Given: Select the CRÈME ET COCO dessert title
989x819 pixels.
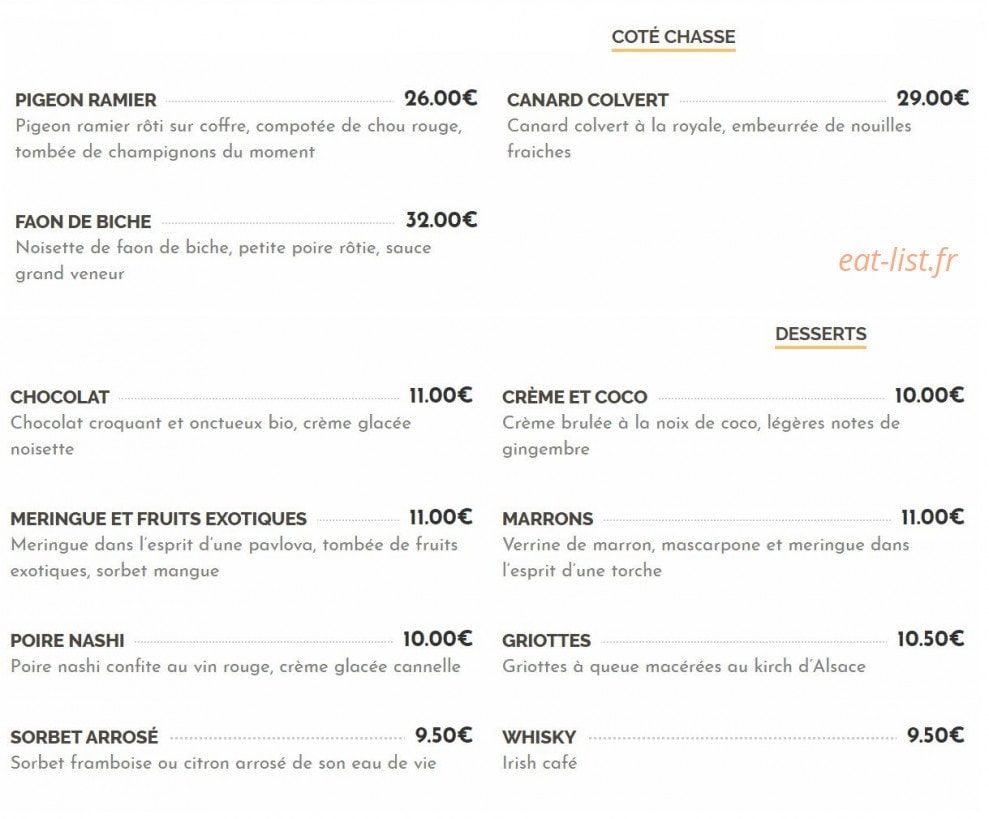Looking at the screenshot, I should tap(575, 397).
